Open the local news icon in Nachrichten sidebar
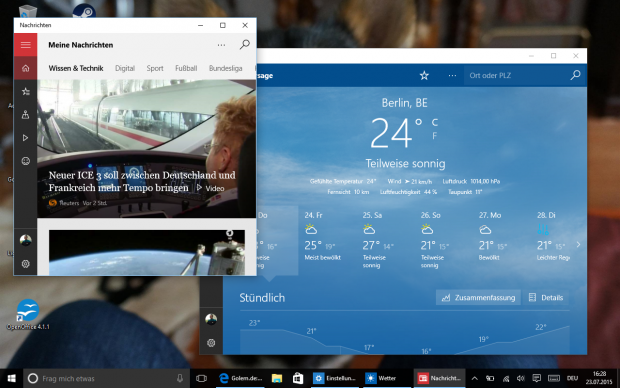The width and height of the screenshot is (620, 388). [25, 115]
